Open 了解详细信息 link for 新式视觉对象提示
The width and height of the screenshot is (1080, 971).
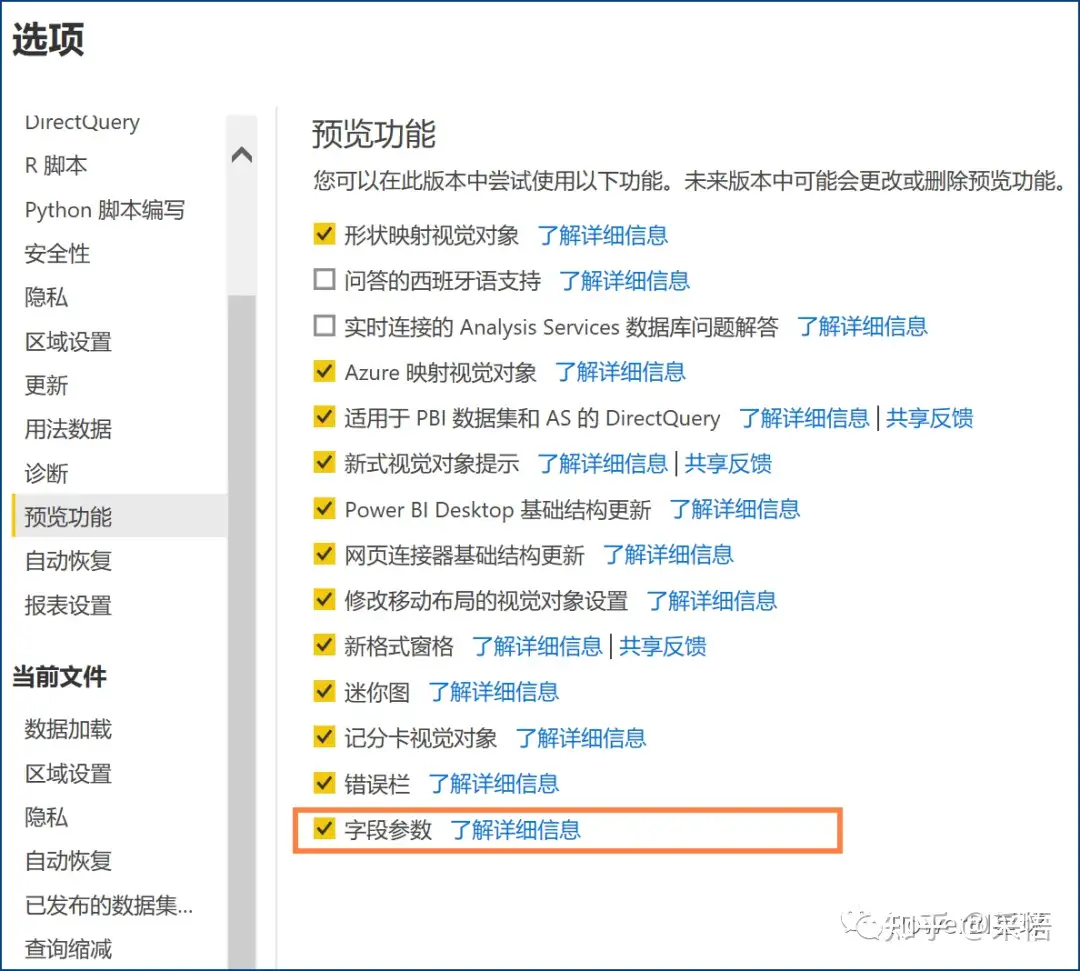603,463
